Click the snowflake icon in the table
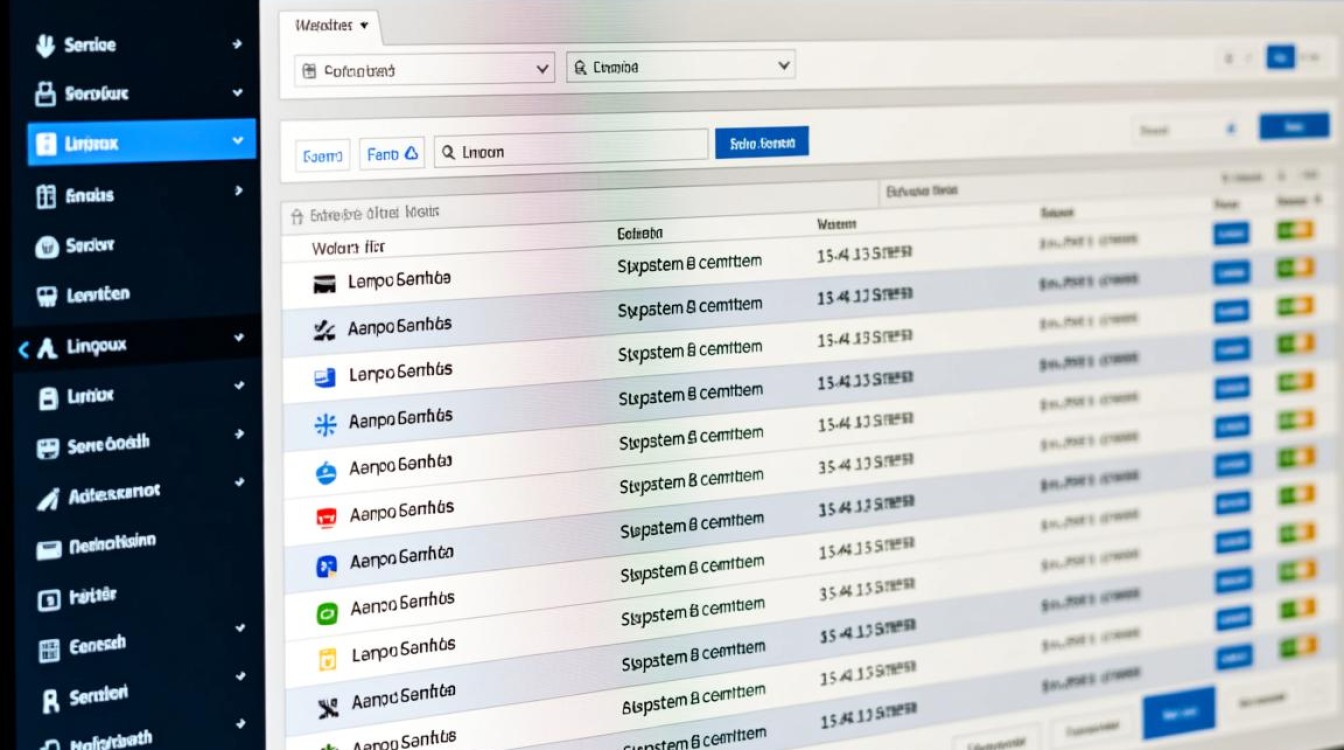This screenshot has width=1344, height=750. (x=326, y=425)
